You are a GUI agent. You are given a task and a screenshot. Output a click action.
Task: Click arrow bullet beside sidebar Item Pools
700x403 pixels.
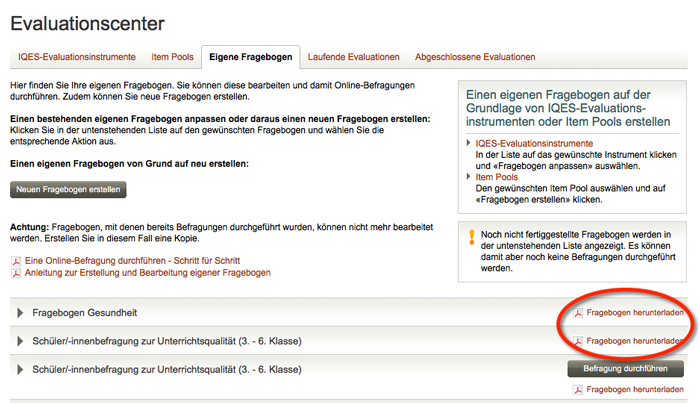[468, 176]
